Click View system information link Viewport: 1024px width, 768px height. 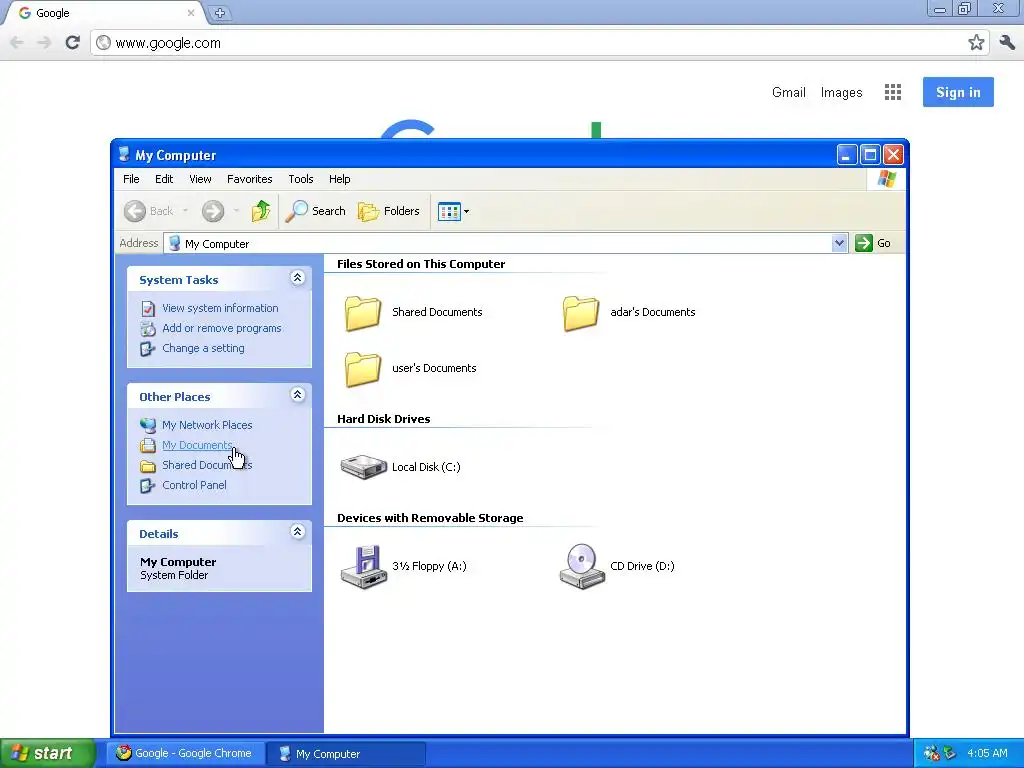tap(220, 308)
